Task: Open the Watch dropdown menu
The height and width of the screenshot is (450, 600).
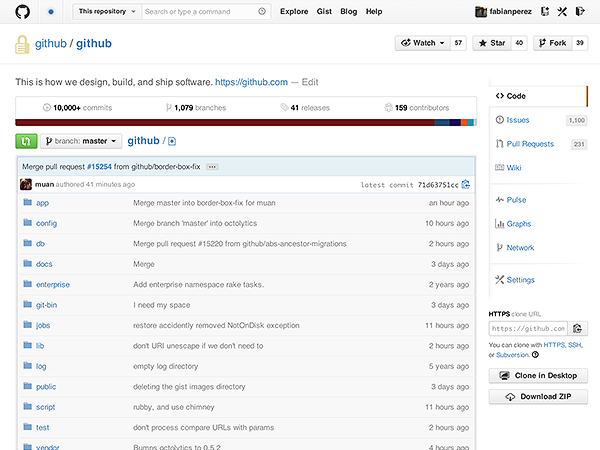Action: pos(423,43)
